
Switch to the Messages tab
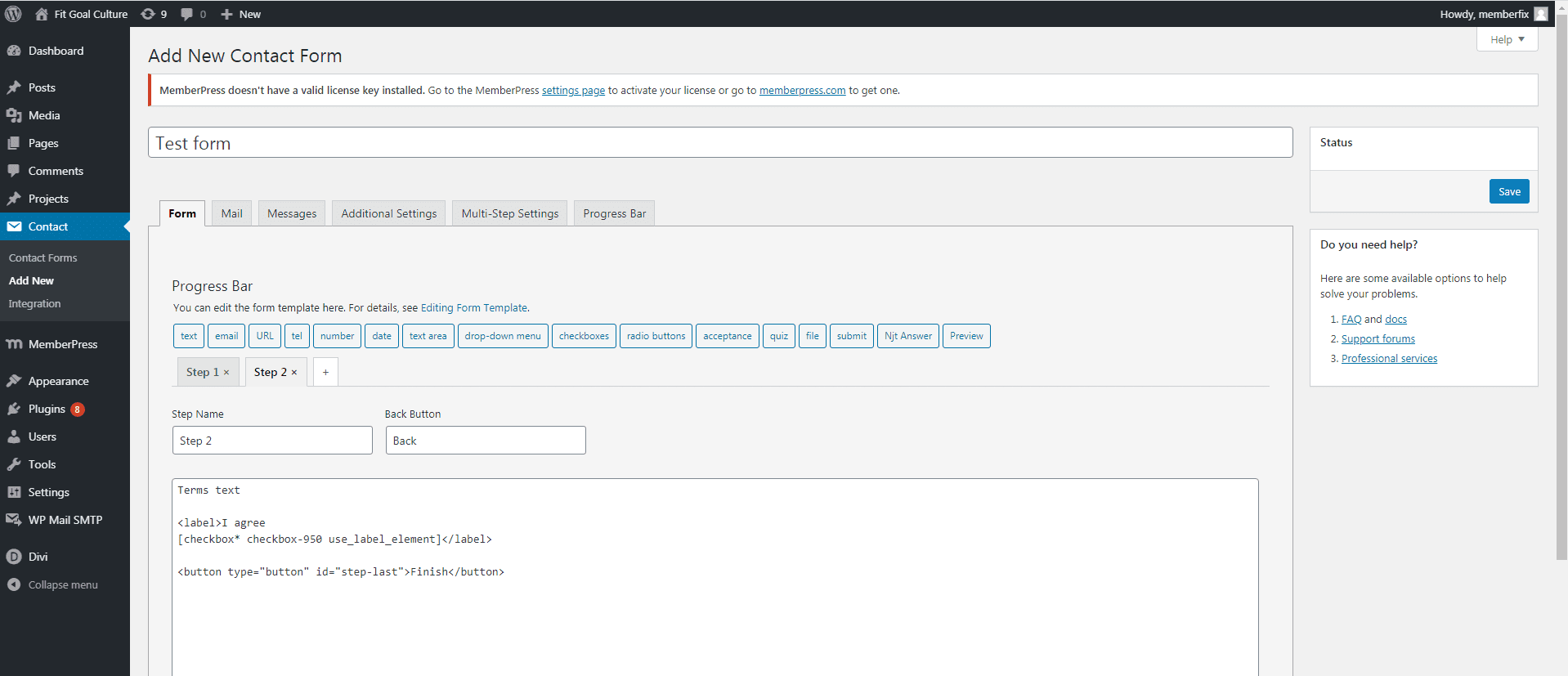pos(292,213)
